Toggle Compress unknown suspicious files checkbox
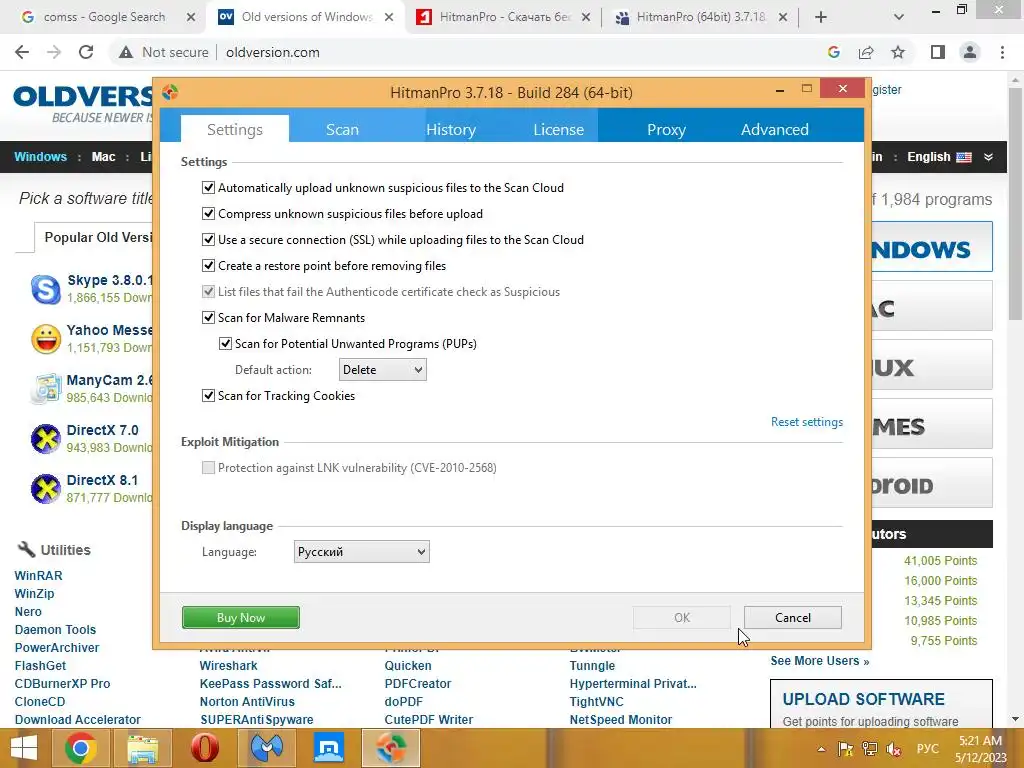 [208, 214]
